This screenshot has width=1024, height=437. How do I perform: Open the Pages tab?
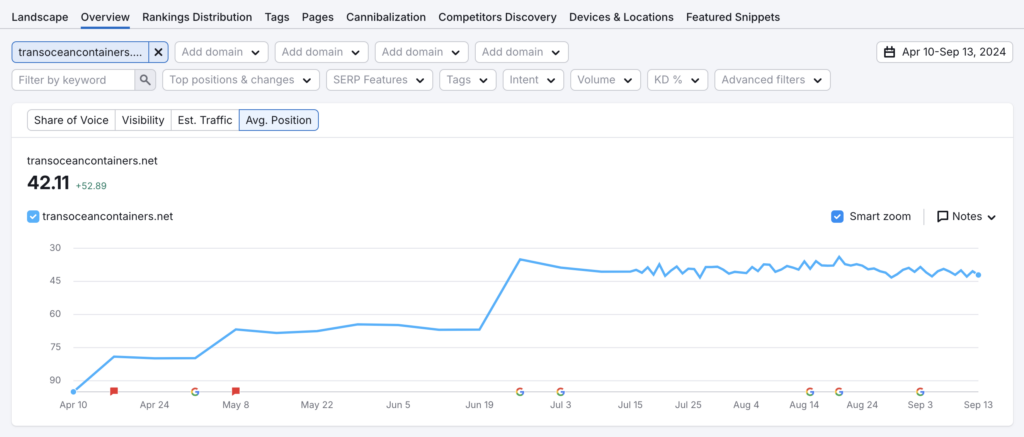[x=317, y=17]
